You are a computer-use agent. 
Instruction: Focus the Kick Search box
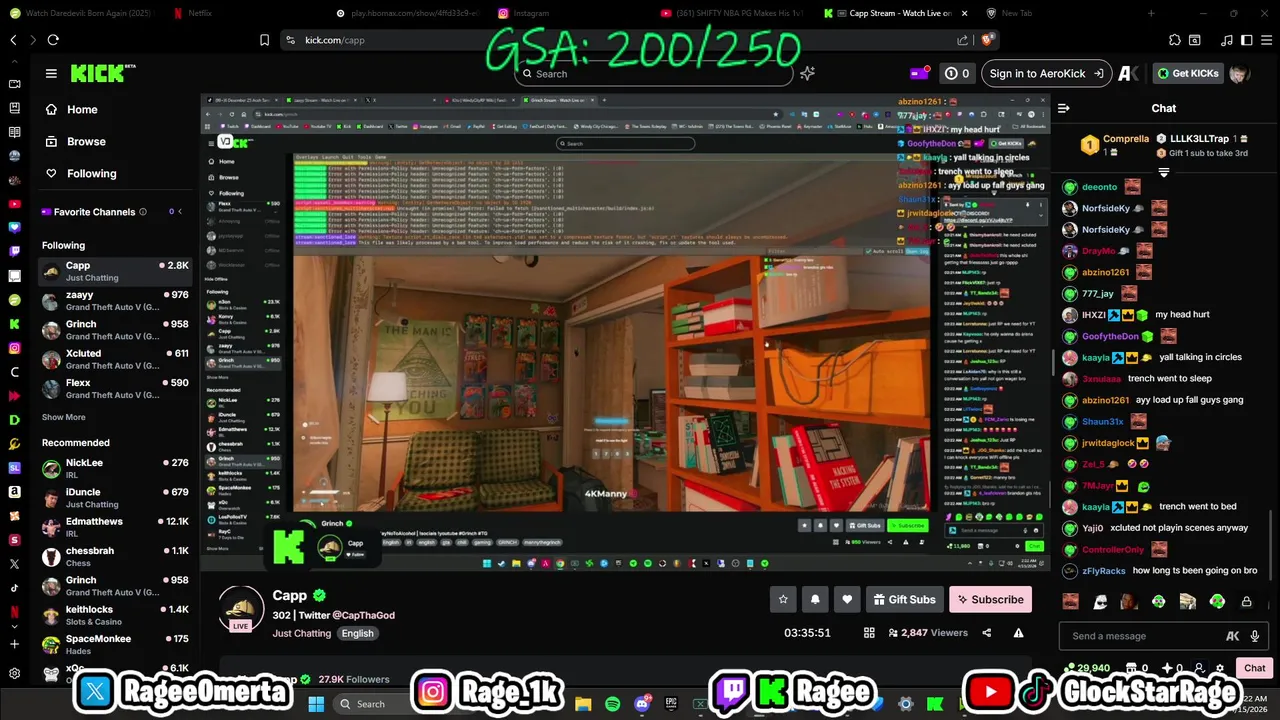[654, 73]
